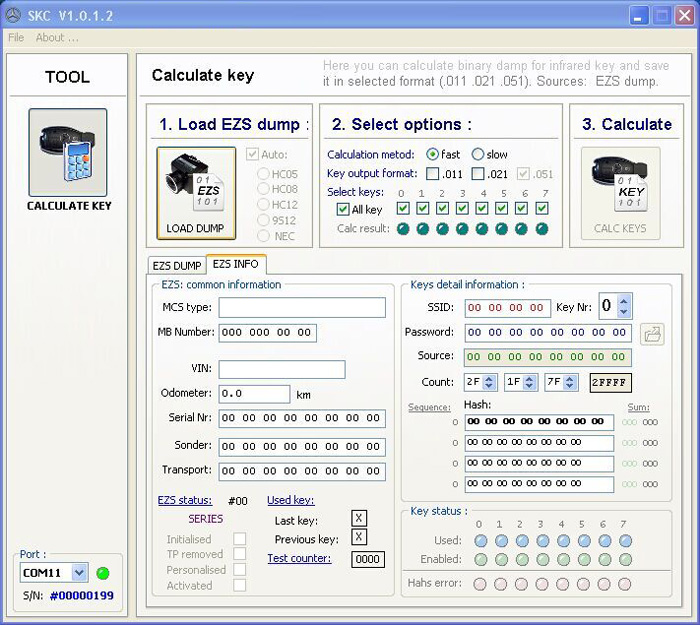Click the Sequence link label
Image resolution: width=700 pixels, height=625 pixels.
pos(429,408)
